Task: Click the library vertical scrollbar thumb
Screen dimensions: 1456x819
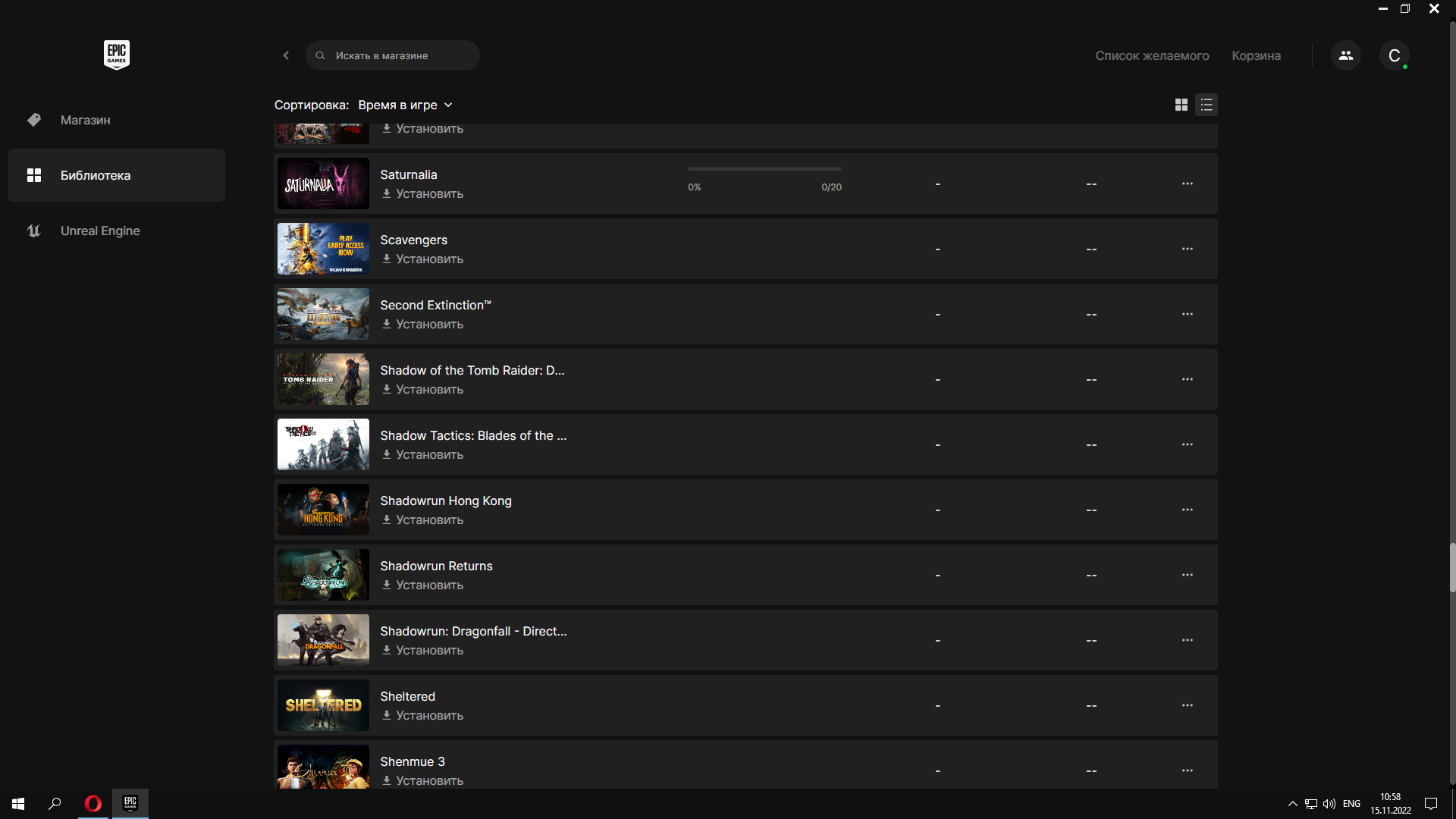Action: coord(1452,567)
